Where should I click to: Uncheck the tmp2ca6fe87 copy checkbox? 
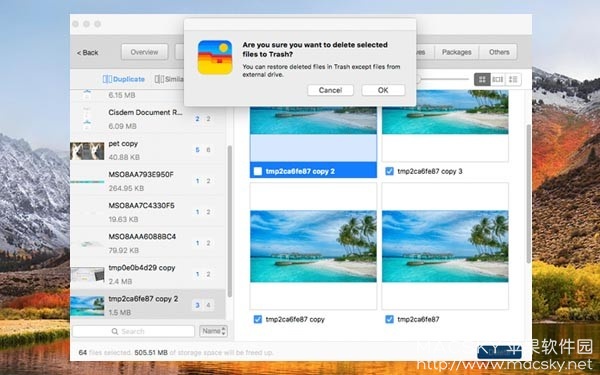point(258,319)
